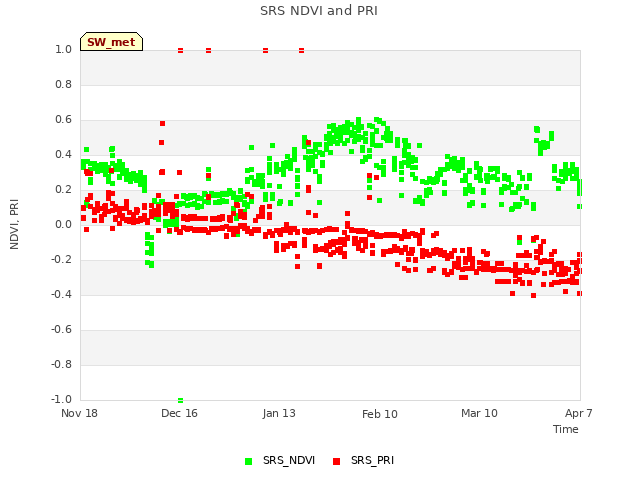Click the -0.6 y-axis tick label

pos(61,329)
